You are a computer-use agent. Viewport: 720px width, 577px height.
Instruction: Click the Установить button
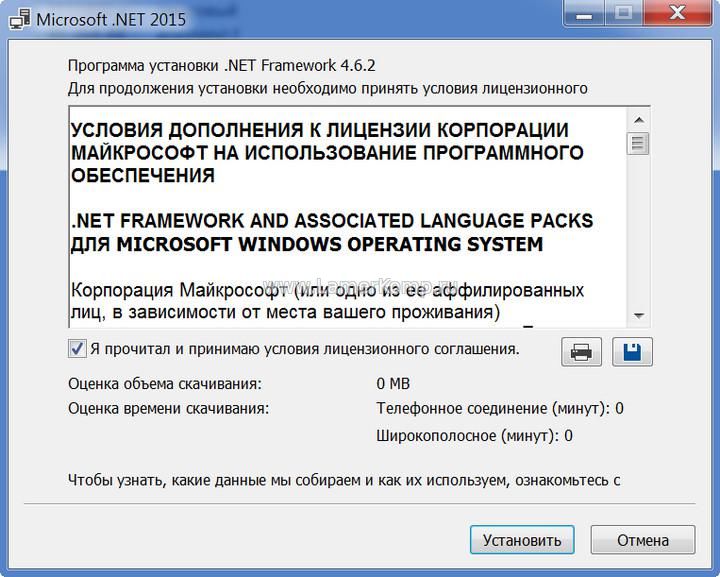[x=522, y=540]
